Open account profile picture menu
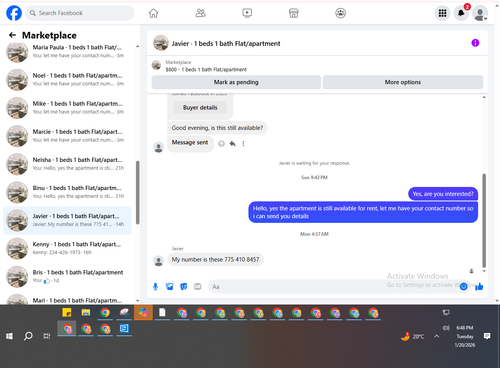Screen dimensions: 500x368 click(480, 13)
